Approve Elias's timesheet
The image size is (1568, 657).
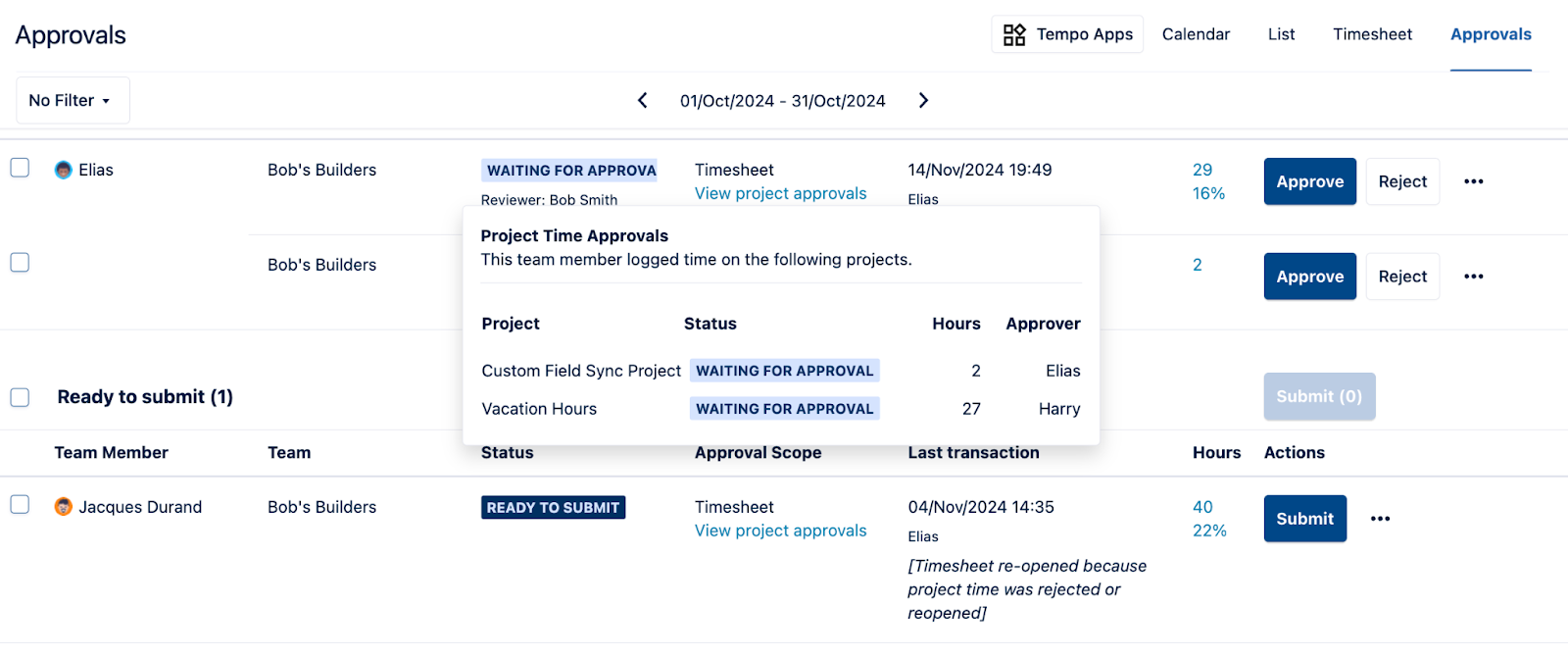click(1309, 181)
